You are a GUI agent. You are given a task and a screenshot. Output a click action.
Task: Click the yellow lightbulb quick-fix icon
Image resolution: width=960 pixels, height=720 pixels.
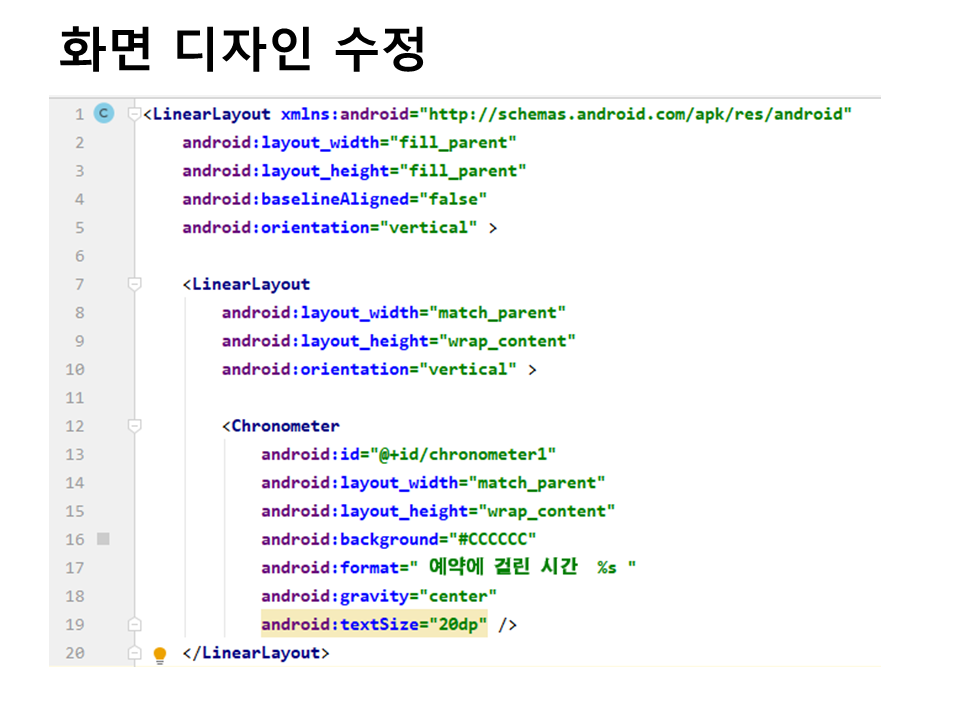(x=160, y=655)
